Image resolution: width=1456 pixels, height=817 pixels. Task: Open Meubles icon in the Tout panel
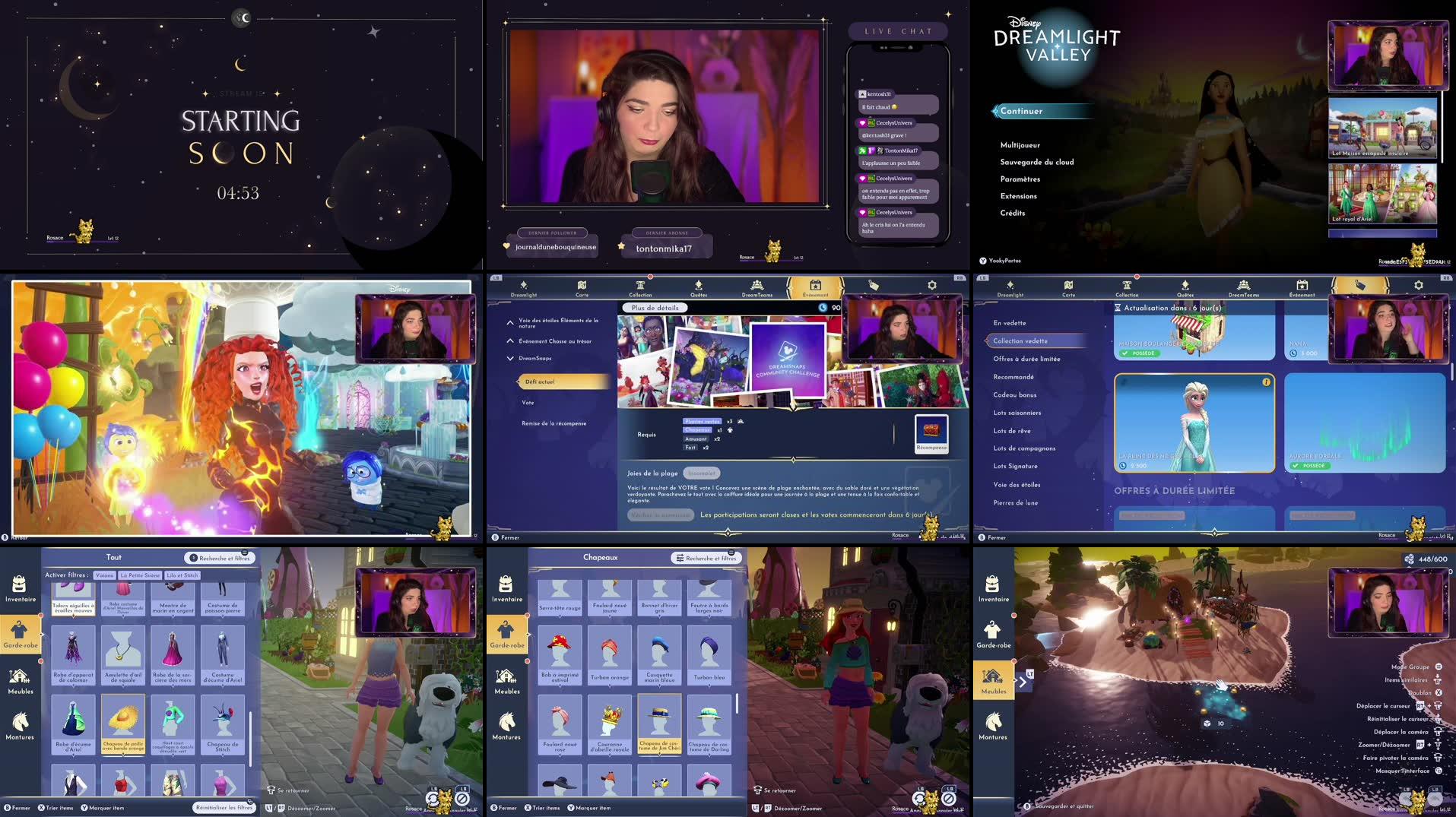[20, 681]
